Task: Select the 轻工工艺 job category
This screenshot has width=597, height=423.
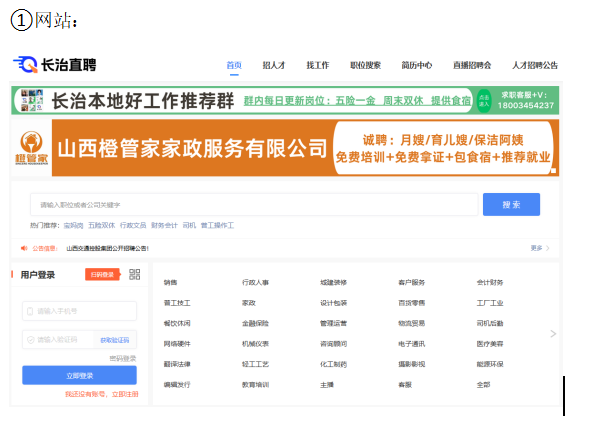Action: tap(255, 364)
